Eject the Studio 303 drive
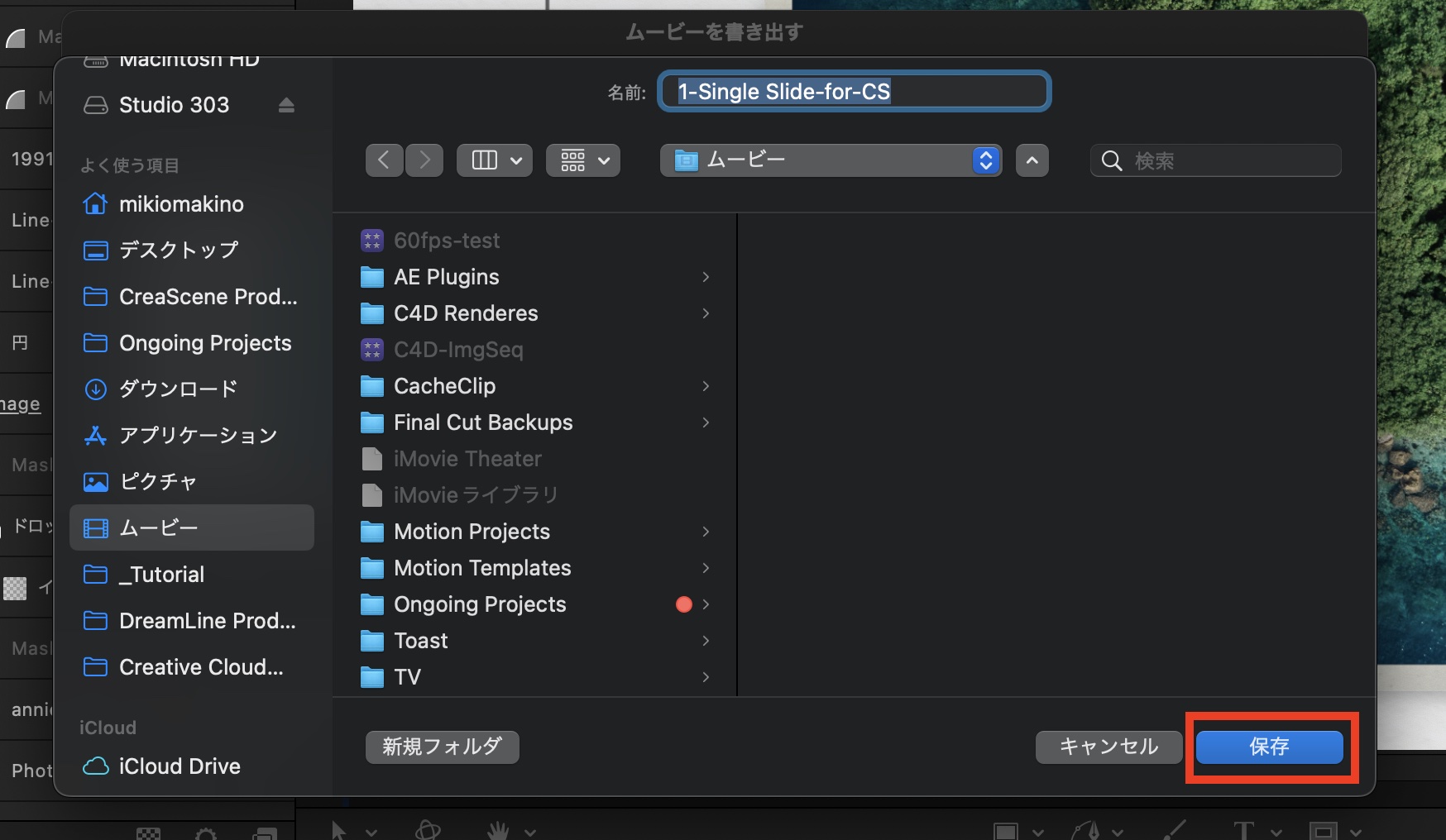Viewport: 1446px width, 840px height. 286,105
